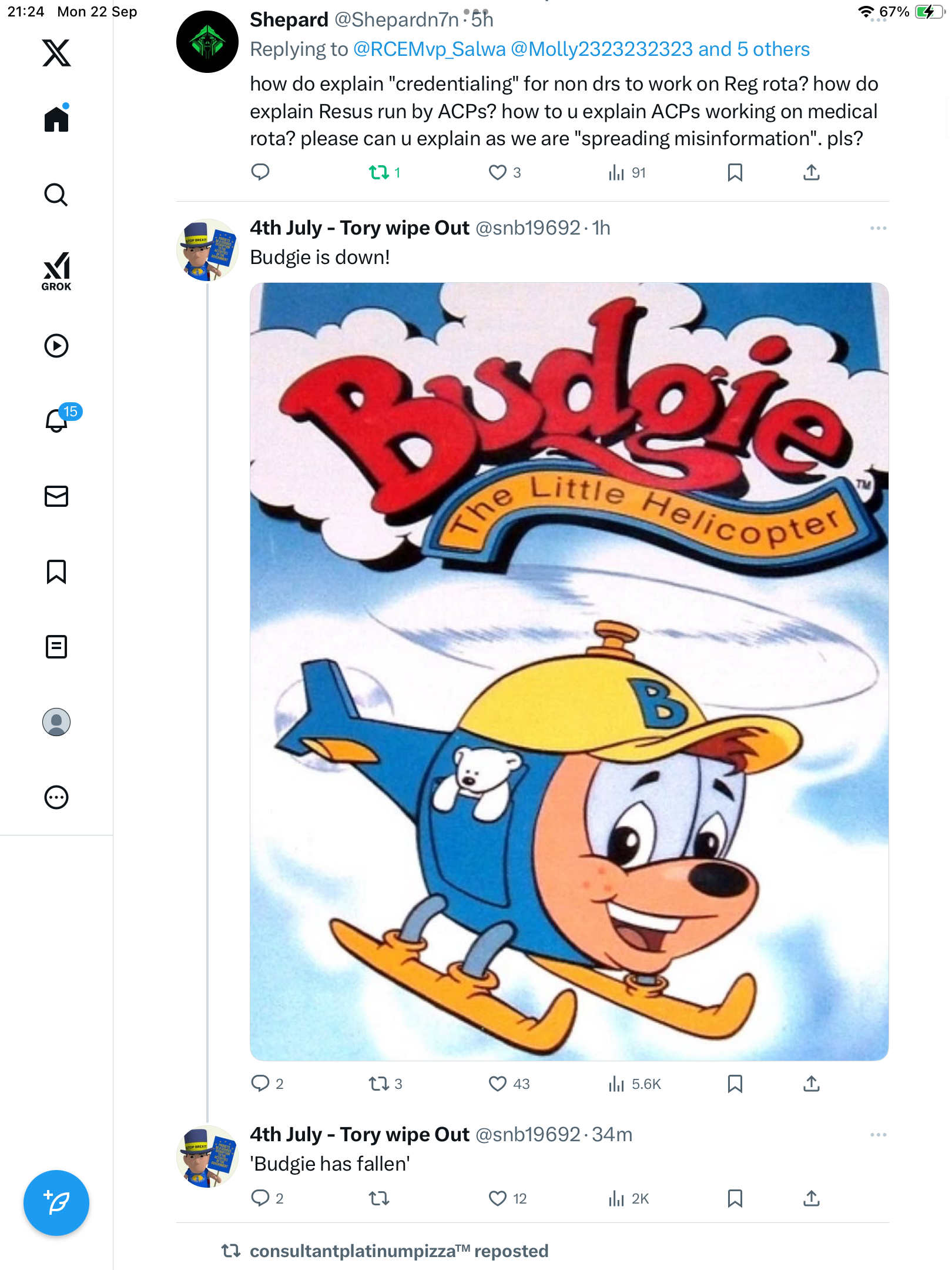The width and height of the screenshot is (952, 1270).
Task: Open the Lists icon in sidebar
Action: [x=56, y=647]
